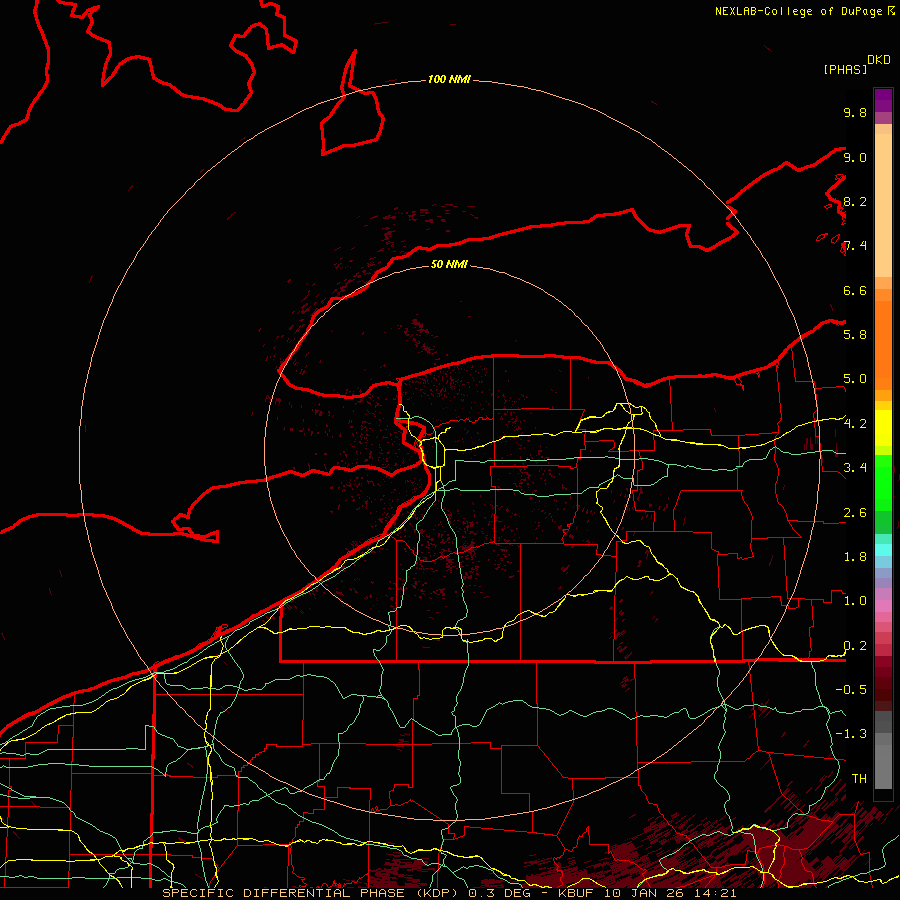Click the SPECIFIC DIFFERENTIAL PHASE caption text

[282, 892]
